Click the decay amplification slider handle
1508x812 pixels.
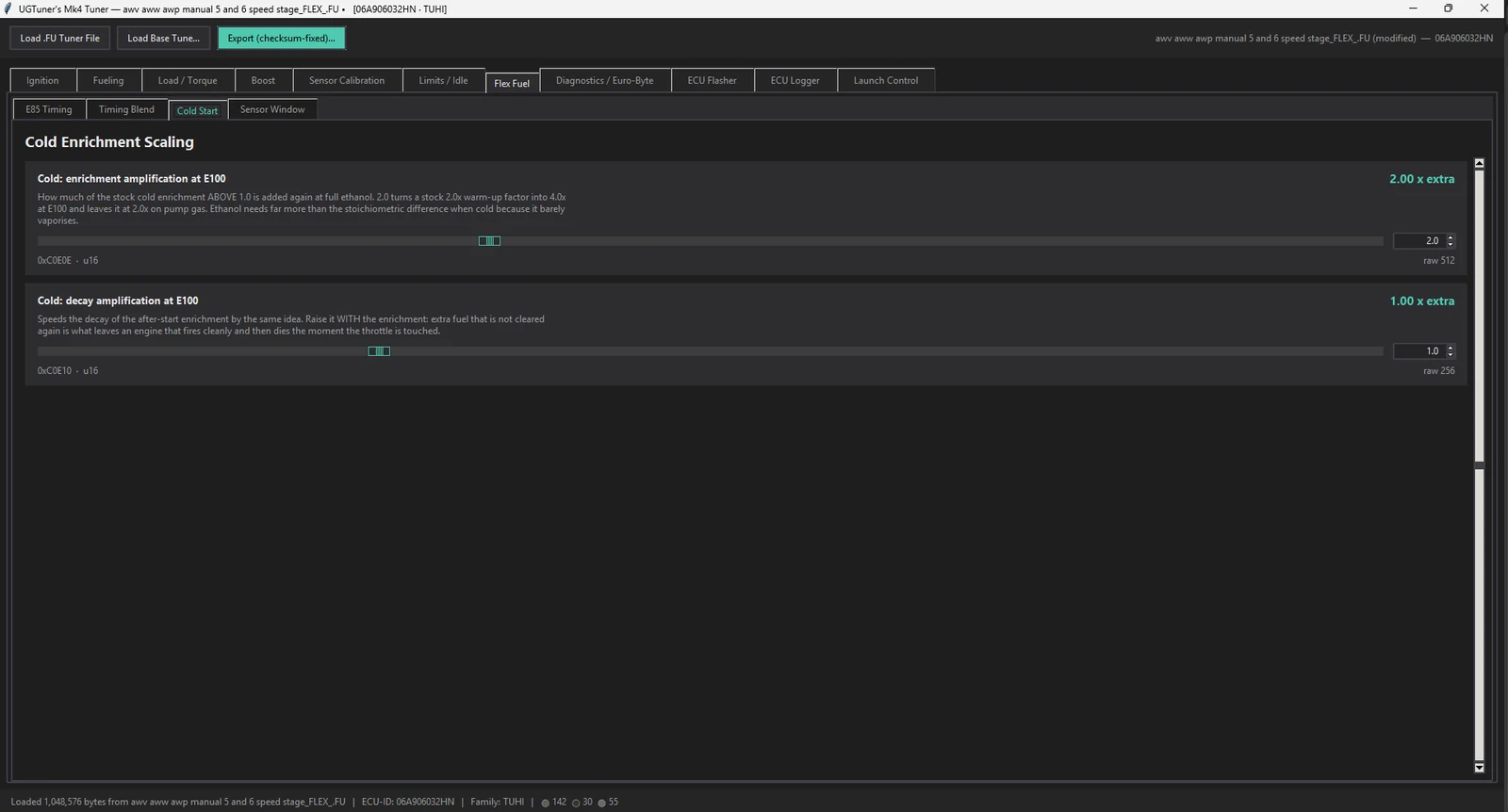point(379,351)
